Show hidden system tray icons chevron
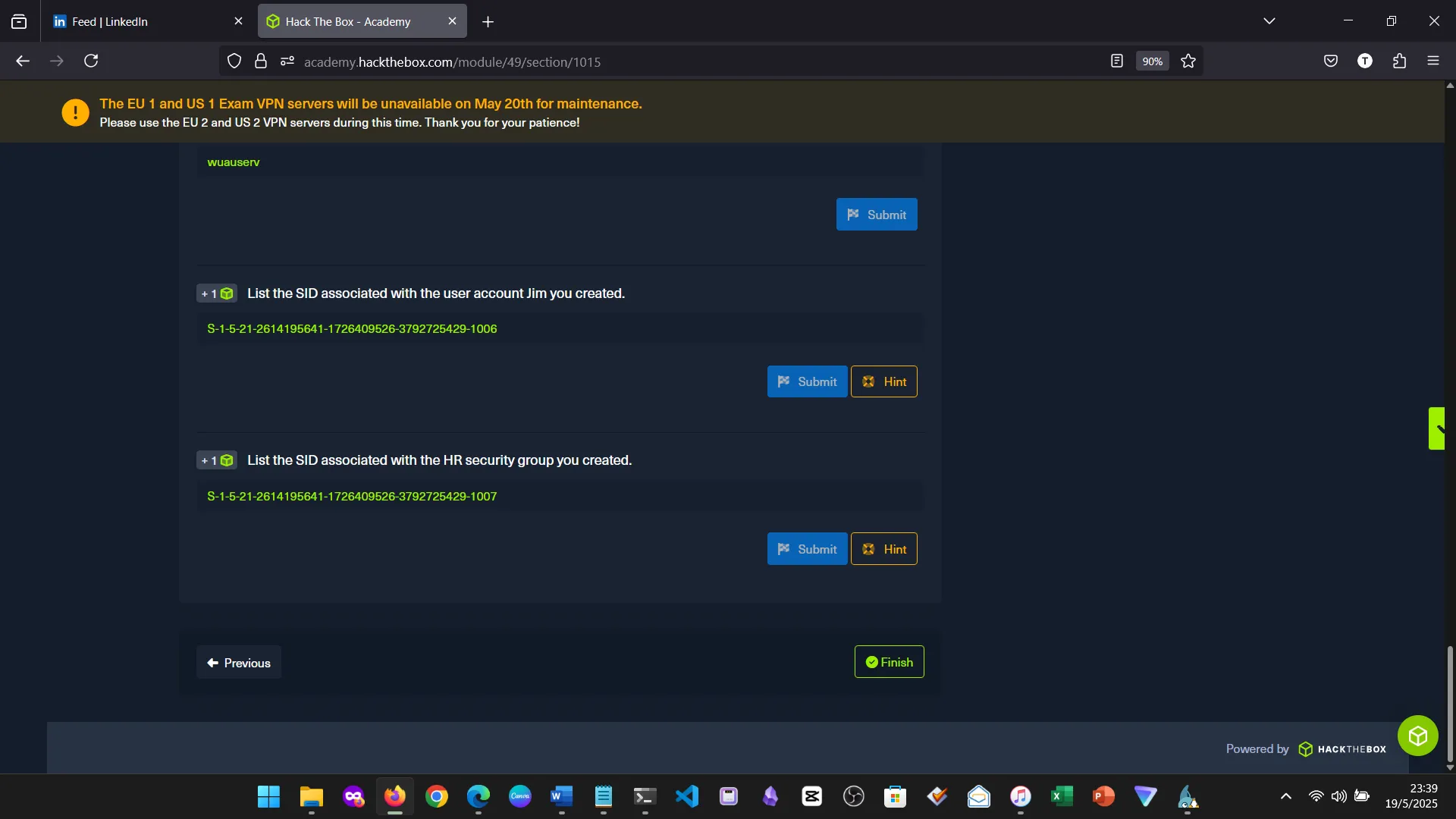The width and height of the screenshot is (1456, 819). click(1285, 796)
